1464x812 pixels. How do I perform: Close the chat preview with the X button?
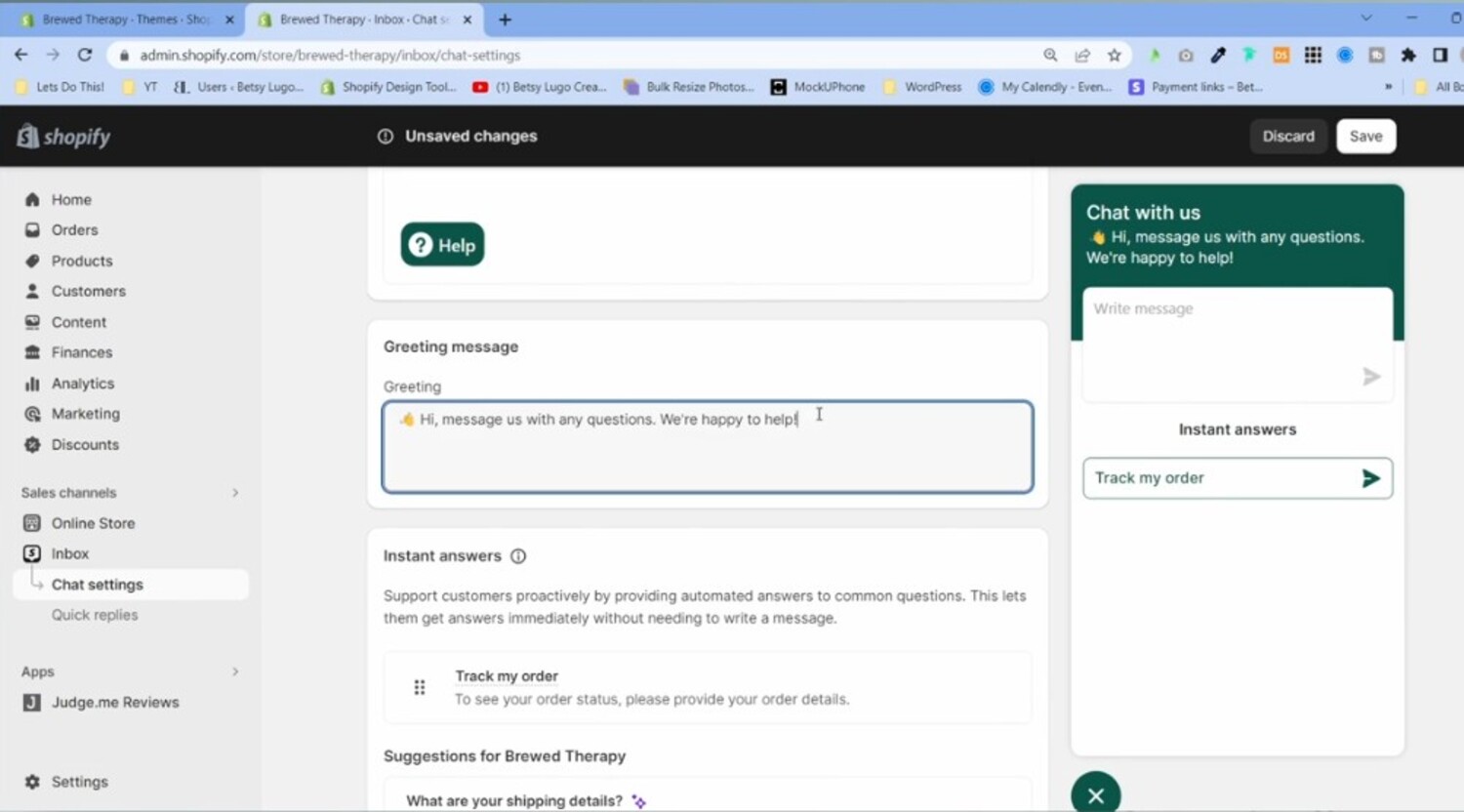pyautogui.click(x=1095, y=793)
